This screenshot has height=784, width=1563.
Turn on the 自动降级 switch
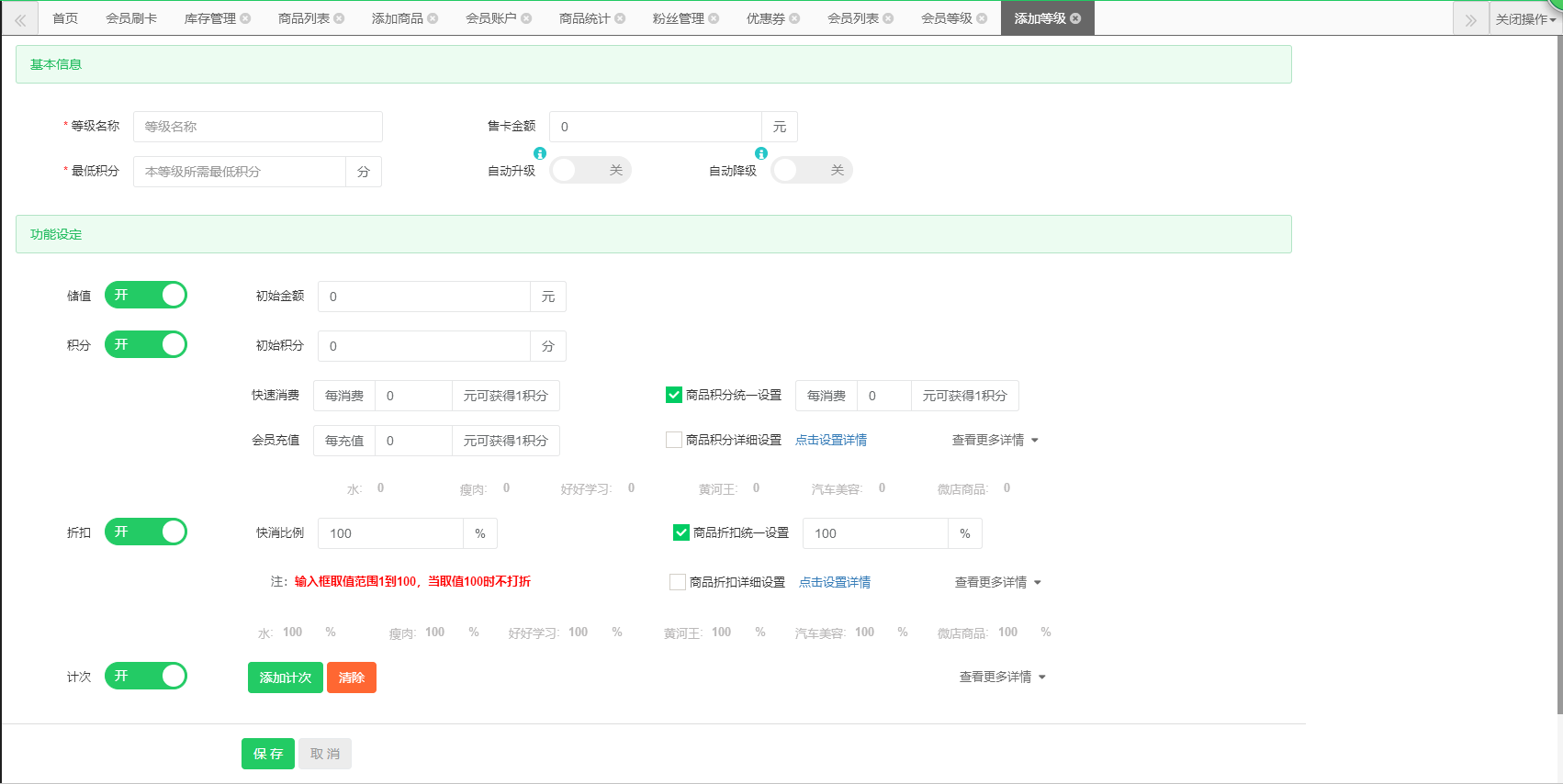click(812, 170)
